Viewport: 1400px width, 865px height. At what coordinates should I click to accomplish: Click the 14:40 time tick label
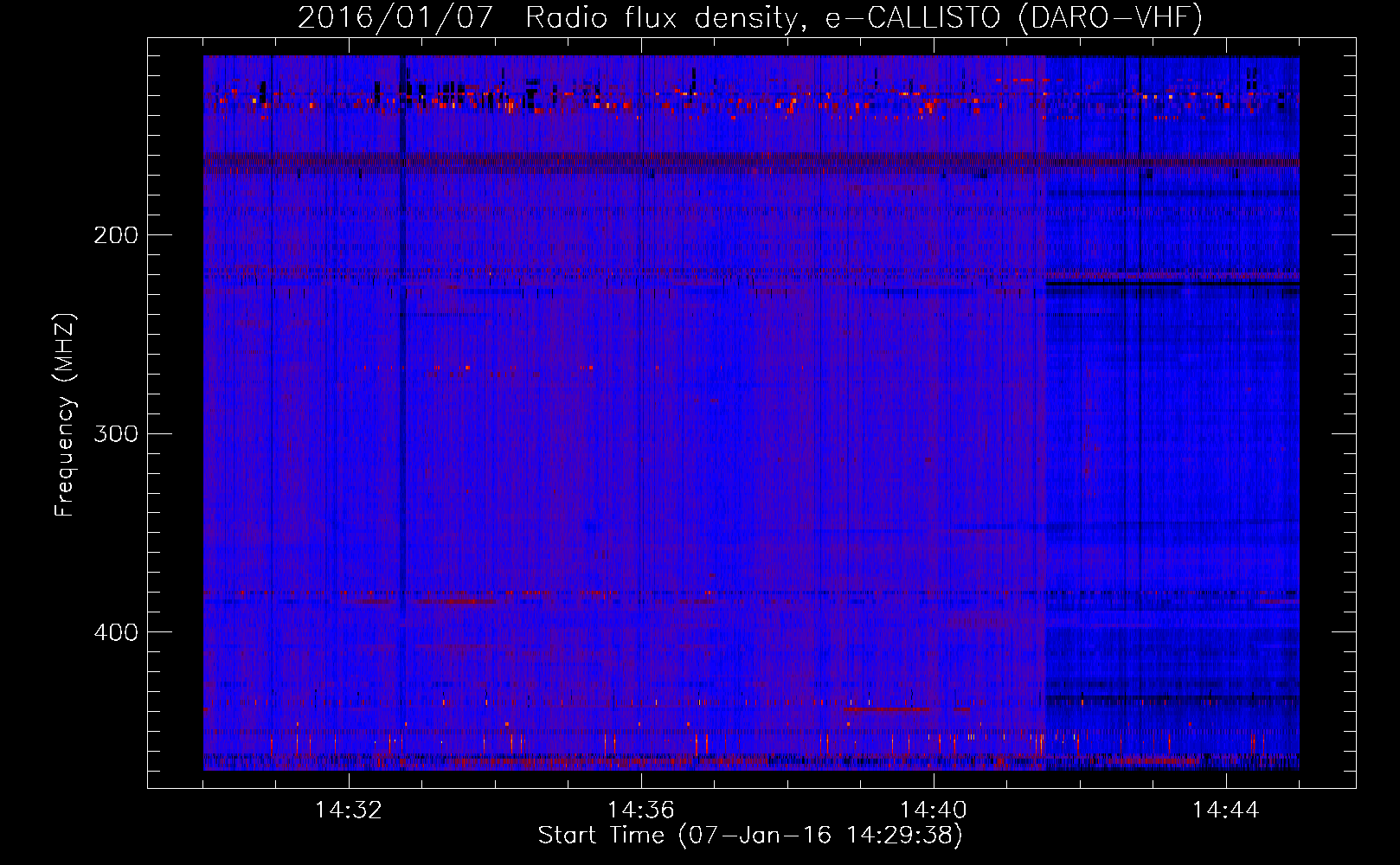[x=934, y=811]
